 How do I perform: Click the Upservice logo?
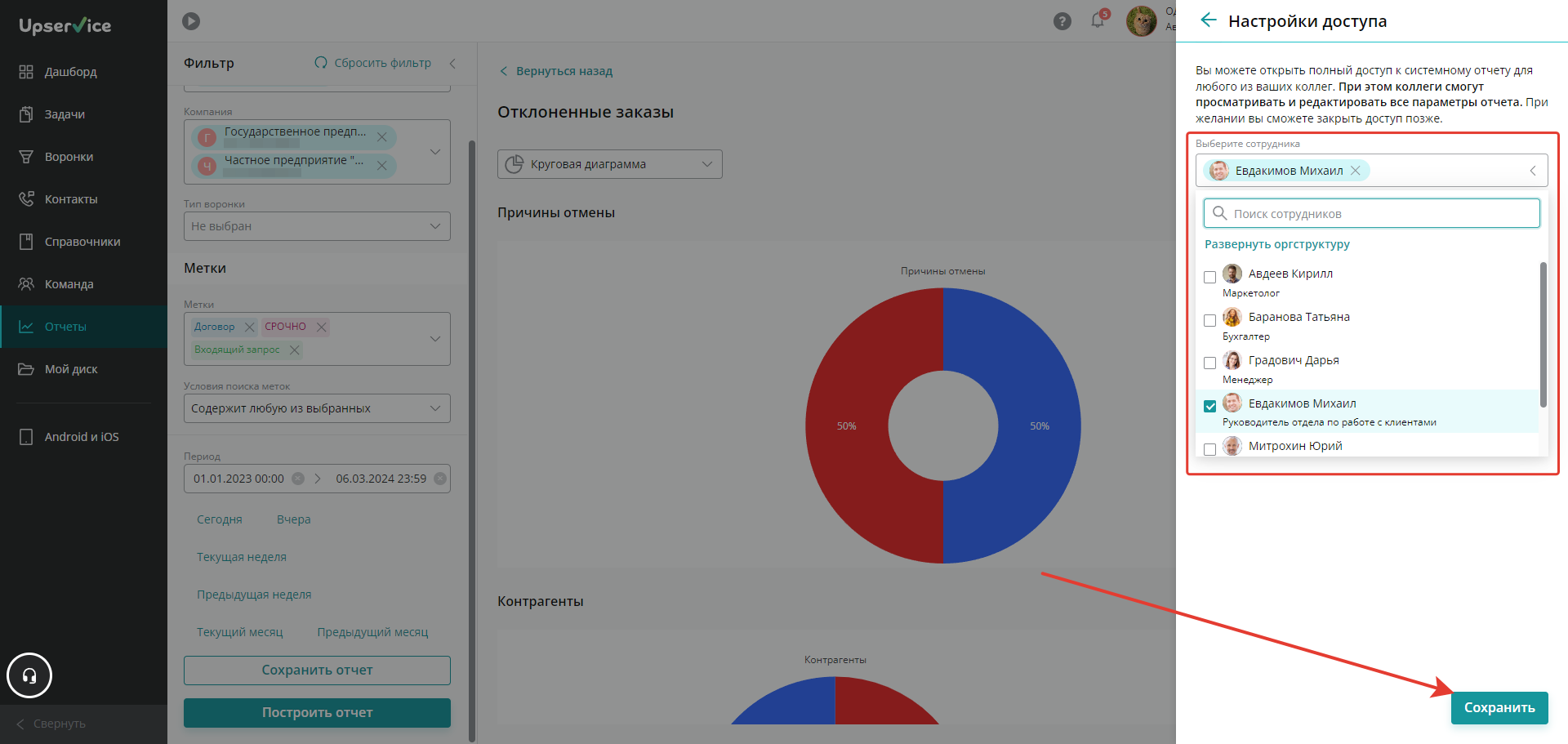click(65, 26)
